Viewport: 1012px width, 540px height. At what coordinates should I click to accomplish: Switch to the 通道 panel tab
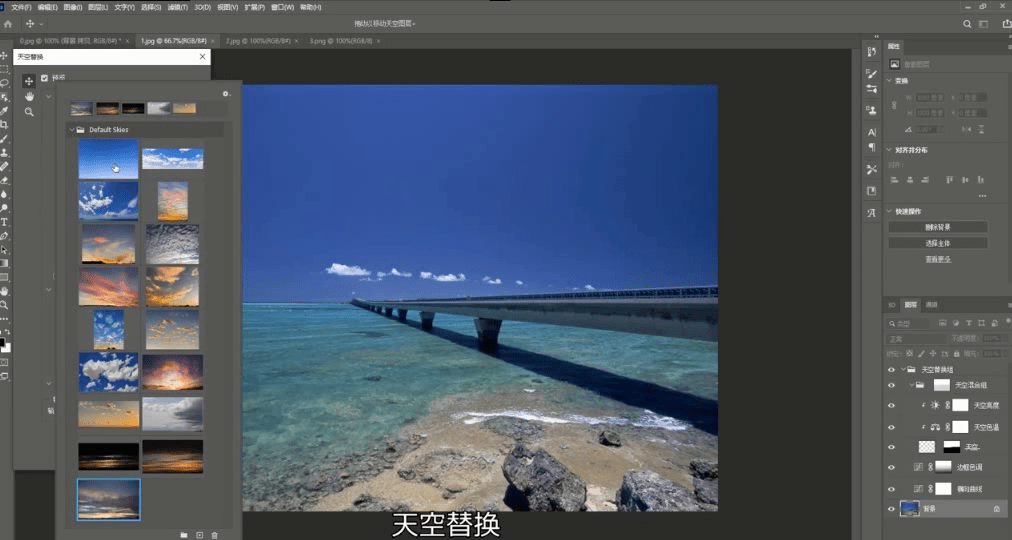click(x=931, y=305)
